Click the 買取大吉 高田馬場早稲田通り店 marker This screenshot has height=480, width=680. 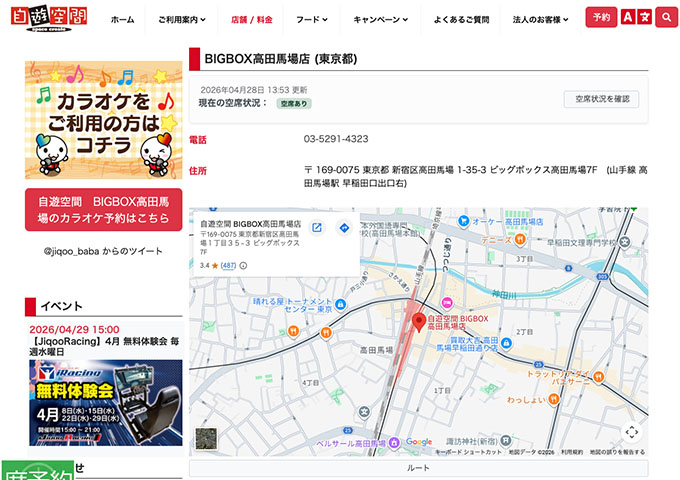pyautogui.click(x=506, y=343)
